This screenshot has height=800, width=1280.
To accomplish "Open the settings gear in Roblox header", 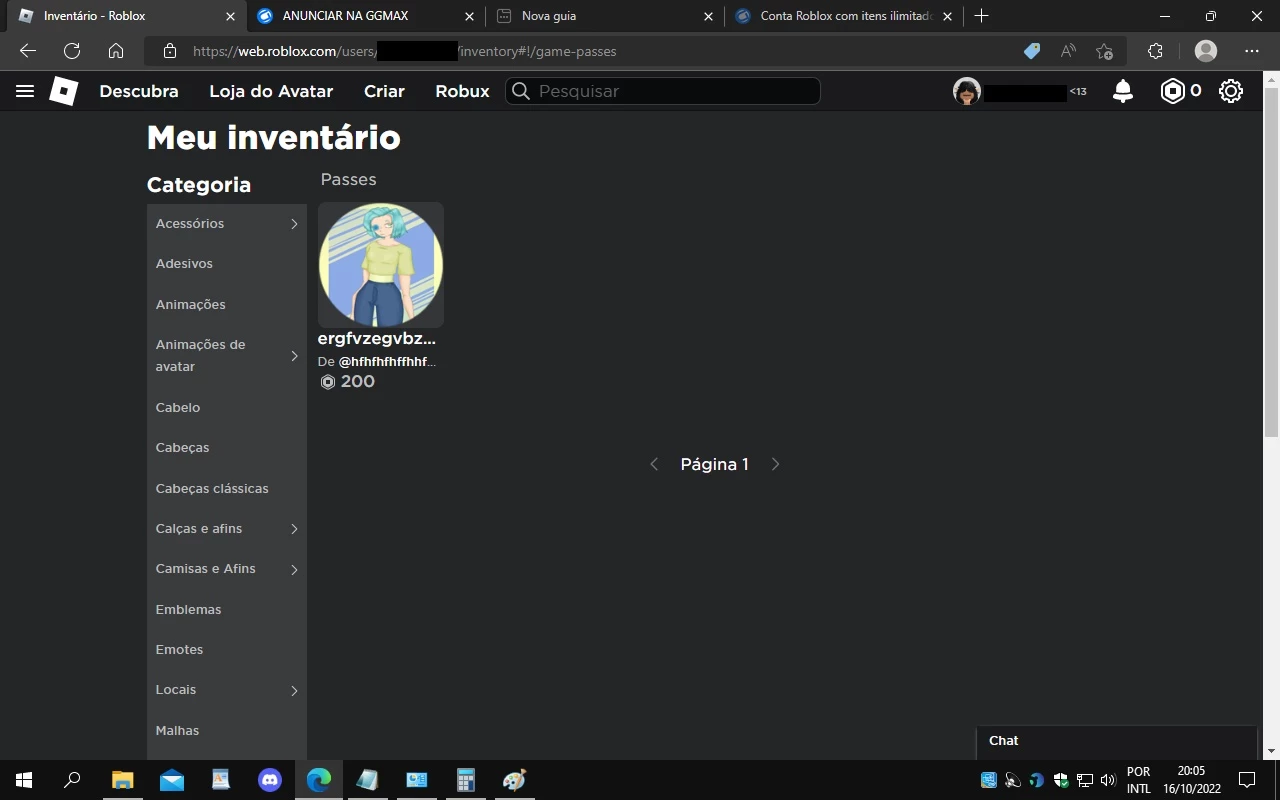I will point(1231,91).
